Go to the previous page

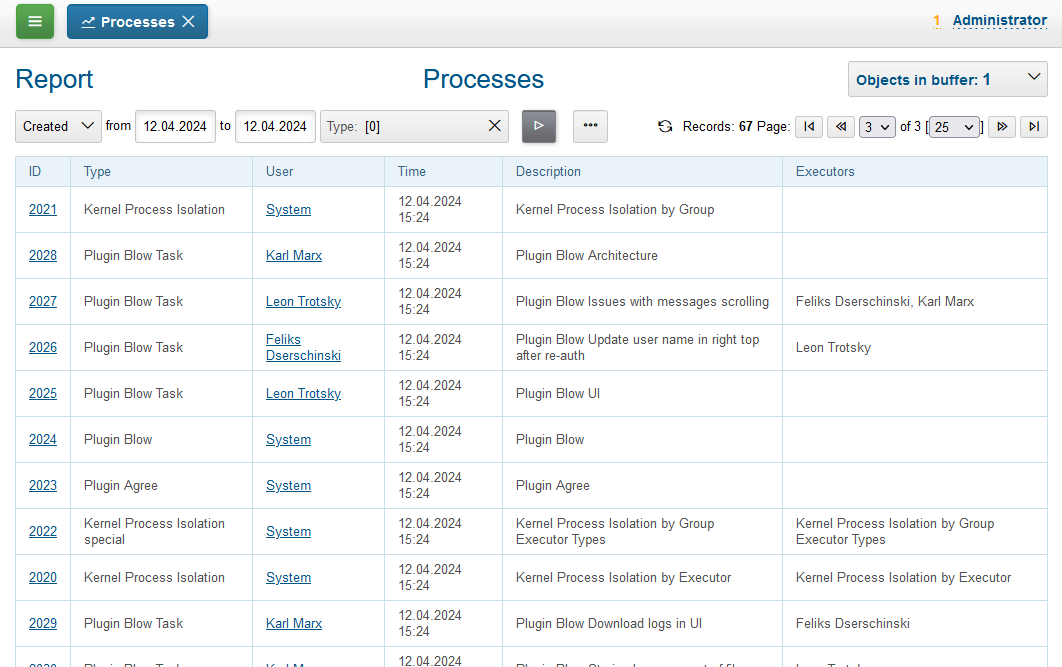pyautogui.click(x=841, y=126)
